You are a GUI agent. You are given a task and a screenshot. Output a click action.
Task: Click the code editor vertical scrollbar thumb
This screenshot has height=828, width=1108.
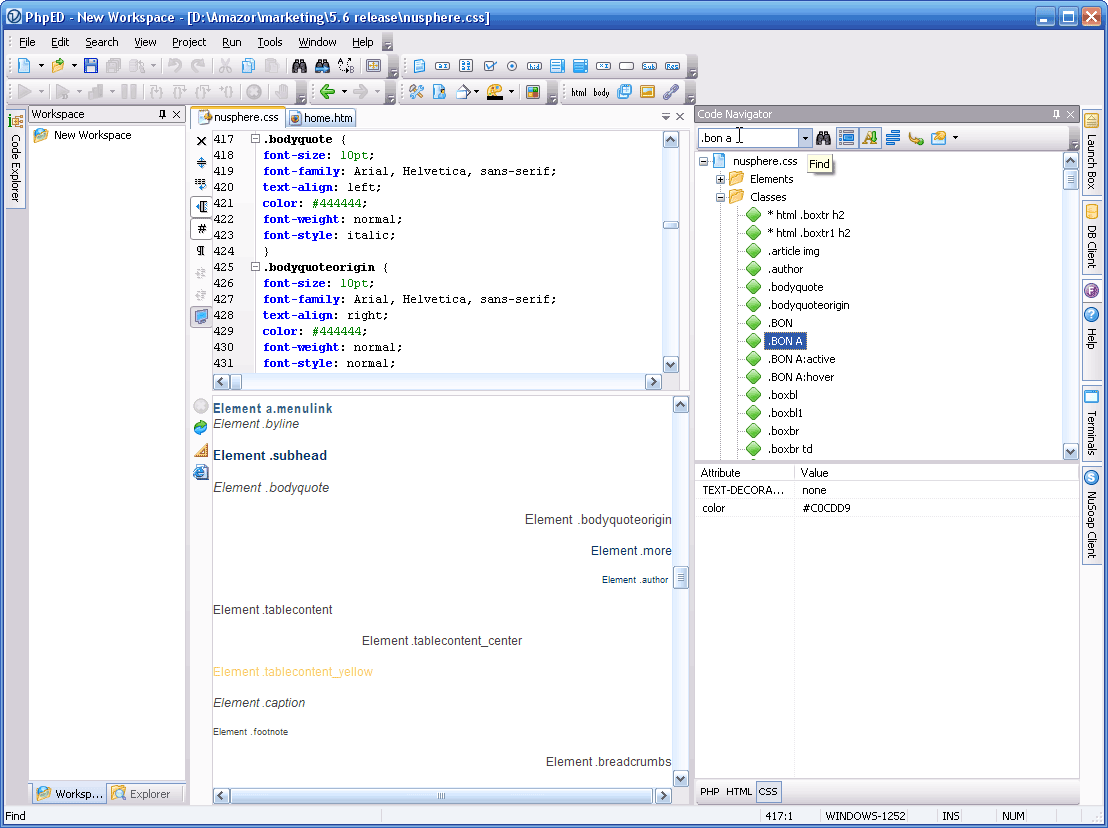[x=671, y=225]
